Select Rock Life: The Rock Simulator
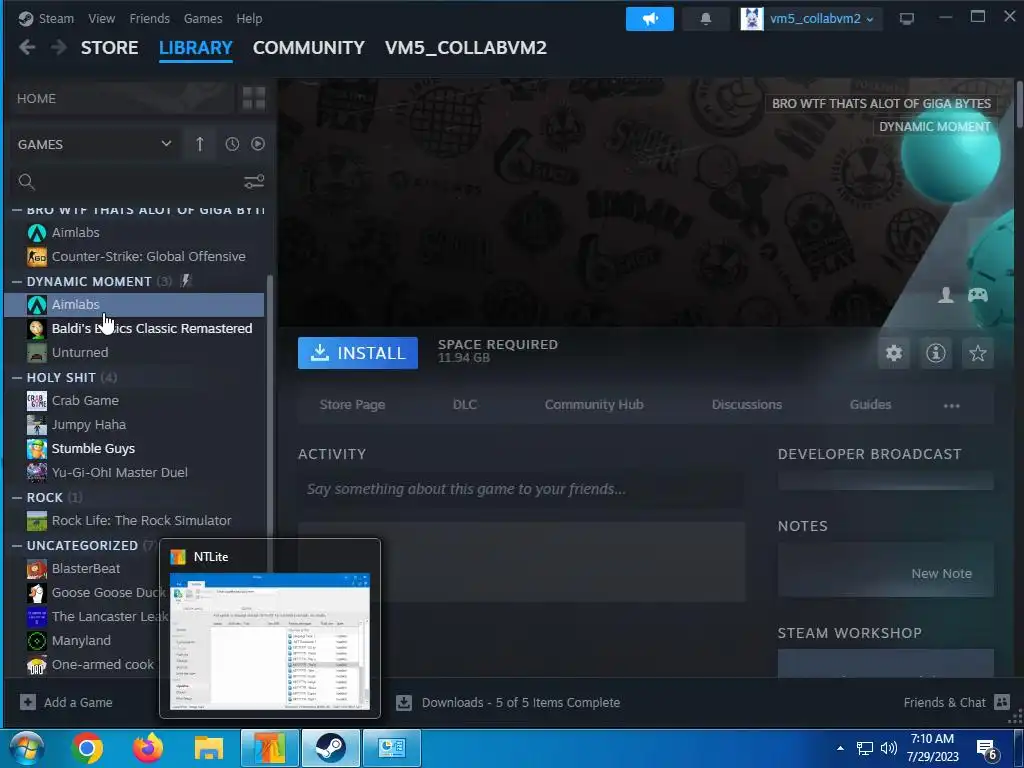Viewport: 1024px width, 768px height. click(134, 520)
